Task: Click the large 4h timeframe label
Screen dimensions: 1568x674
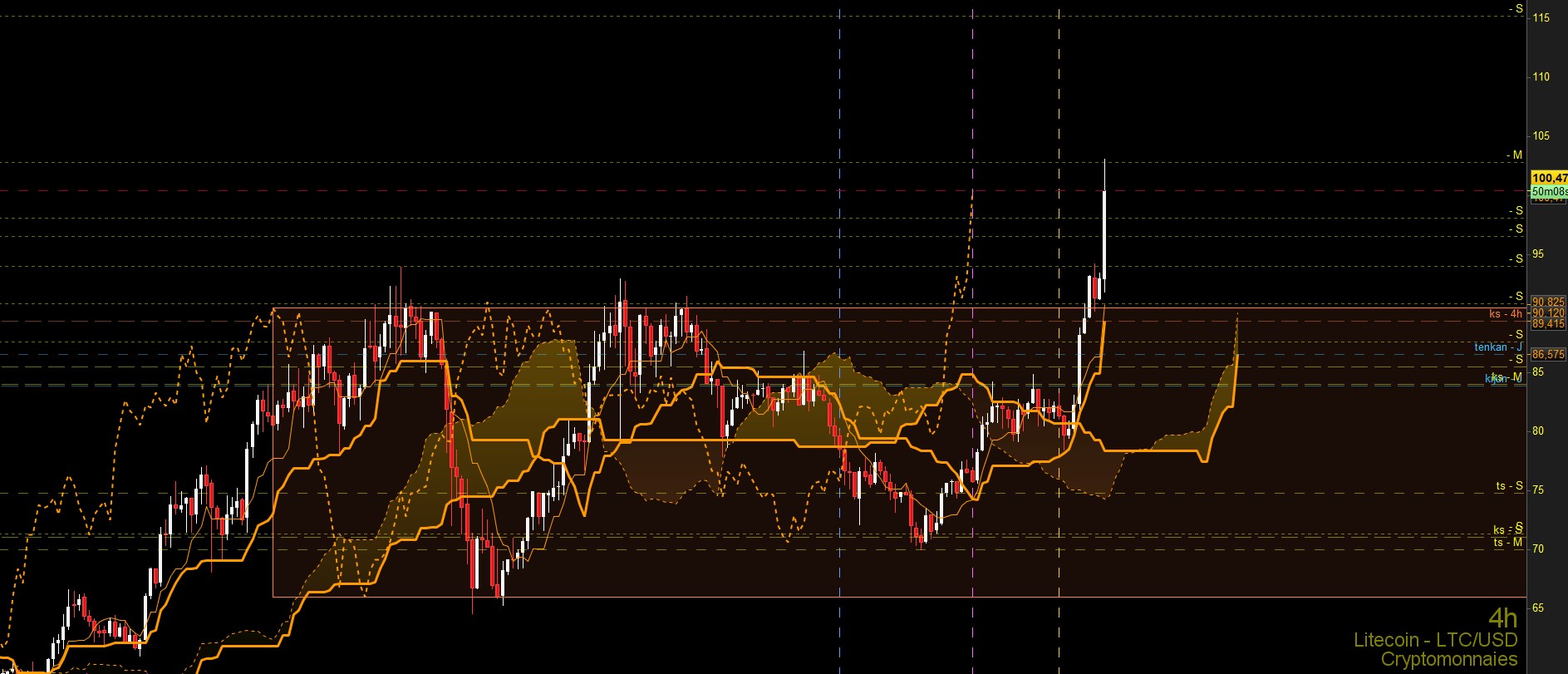Action: [1502, 617]
